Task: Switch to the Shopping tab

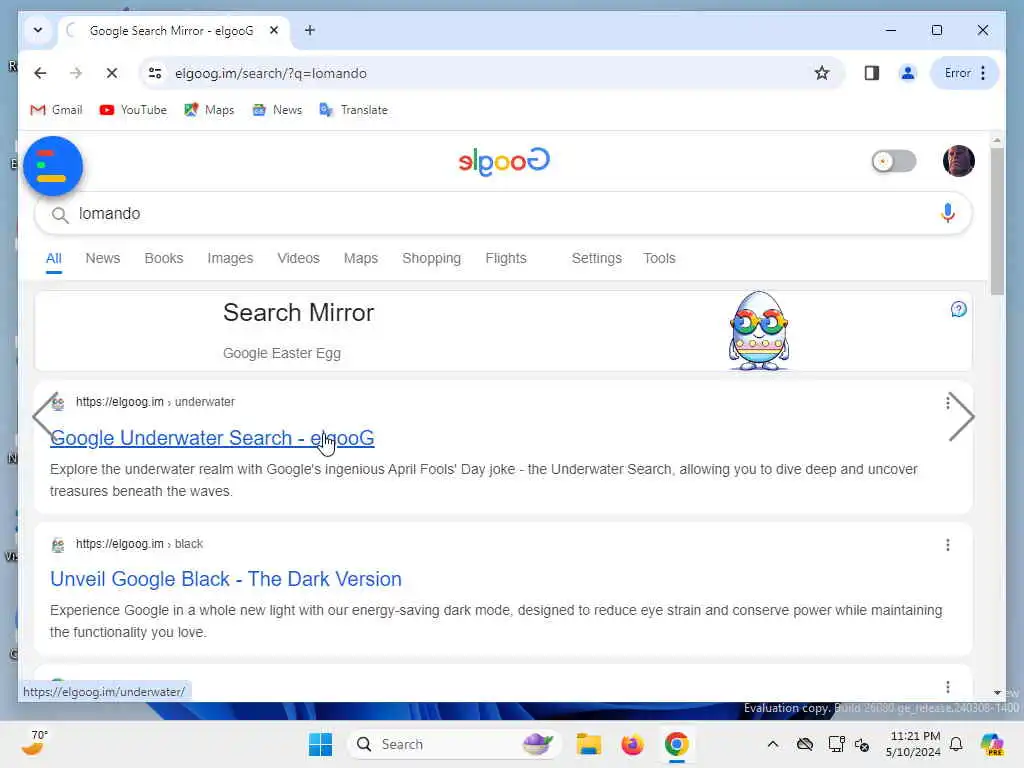Action: tap(431, 259)
